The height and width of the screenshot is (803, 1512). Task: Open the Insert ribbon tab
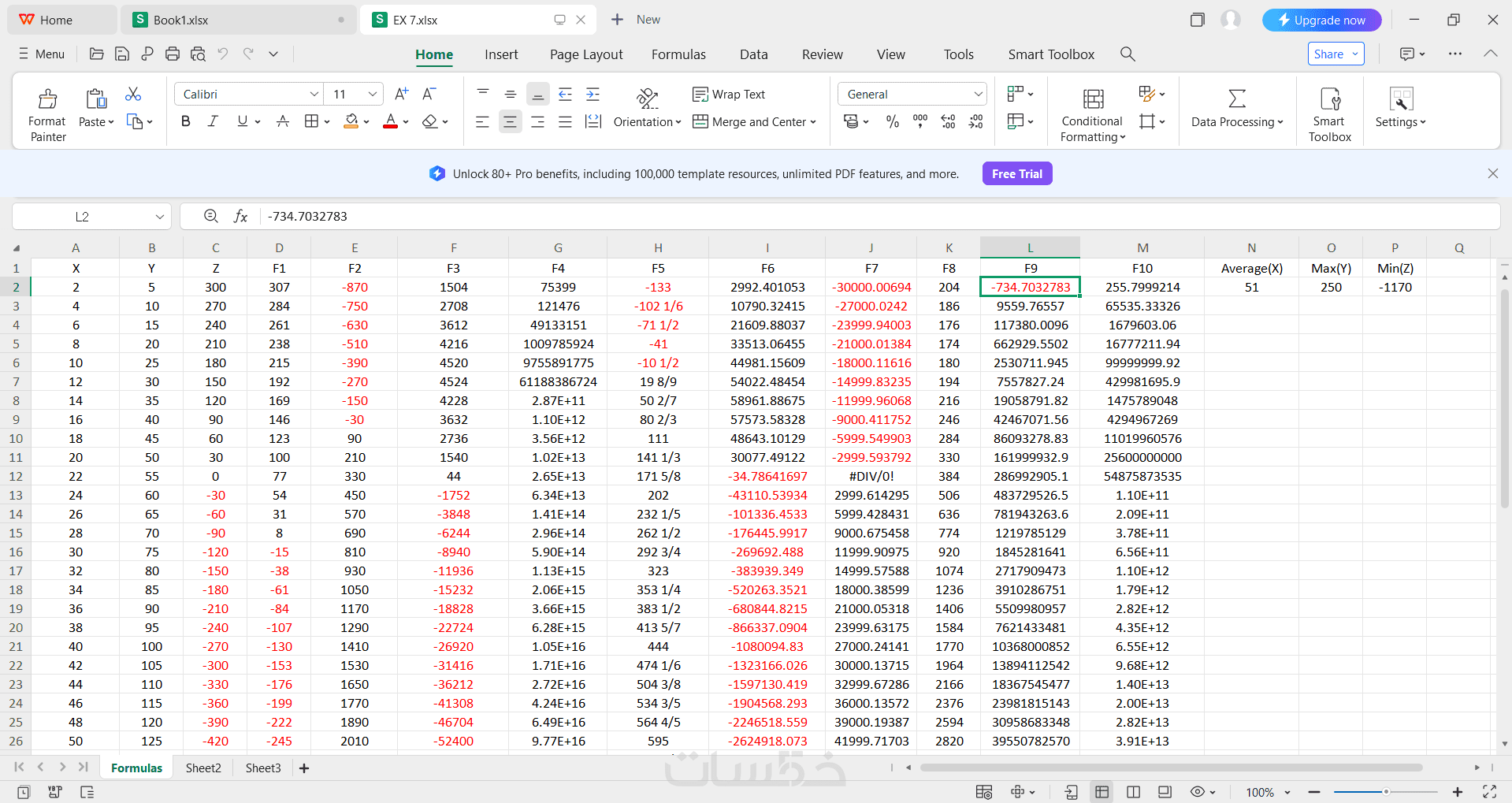click(501, 54)
